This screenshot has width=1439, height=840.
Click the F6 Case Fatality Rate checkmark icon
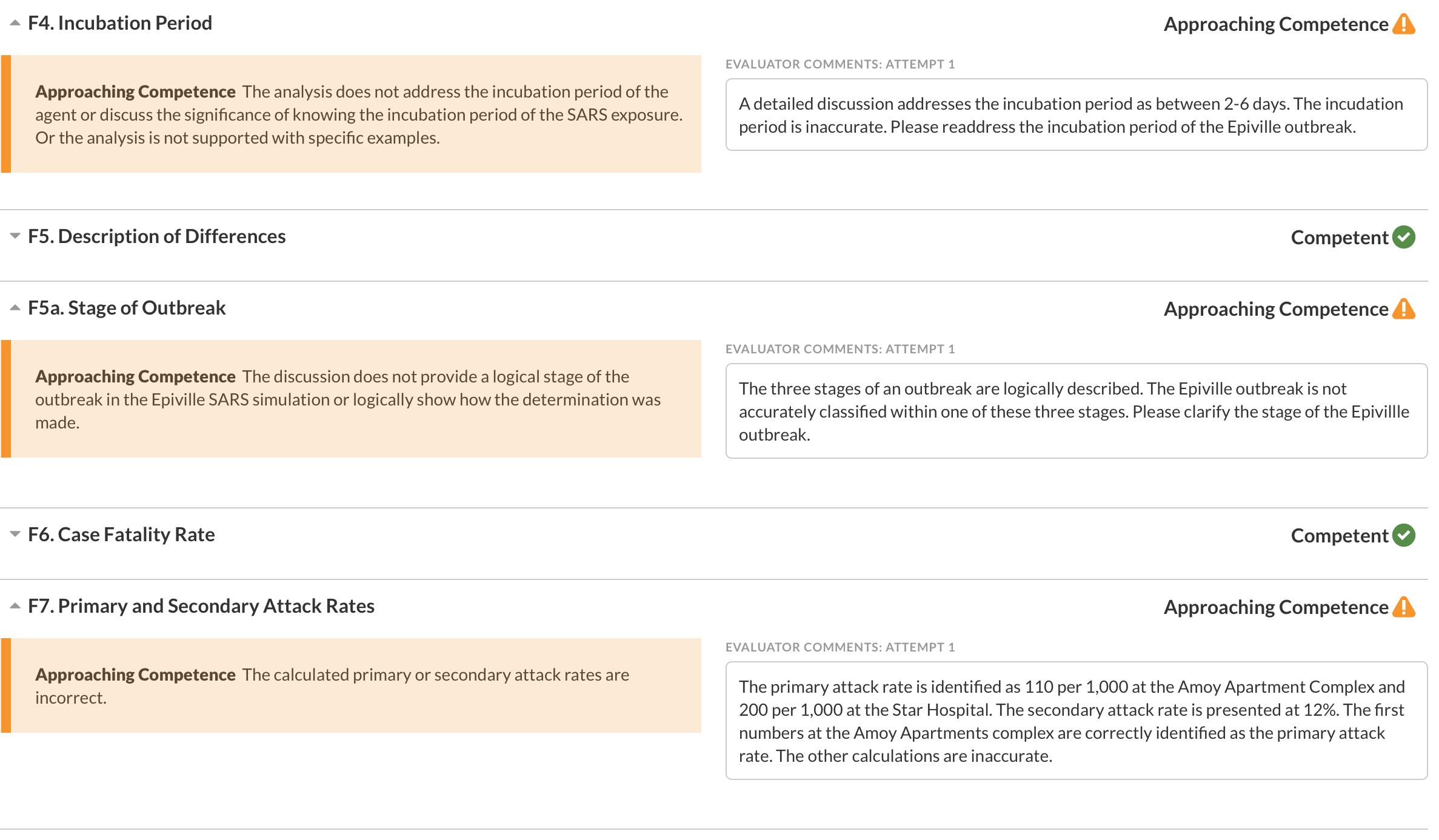[x=1403, y=535]
